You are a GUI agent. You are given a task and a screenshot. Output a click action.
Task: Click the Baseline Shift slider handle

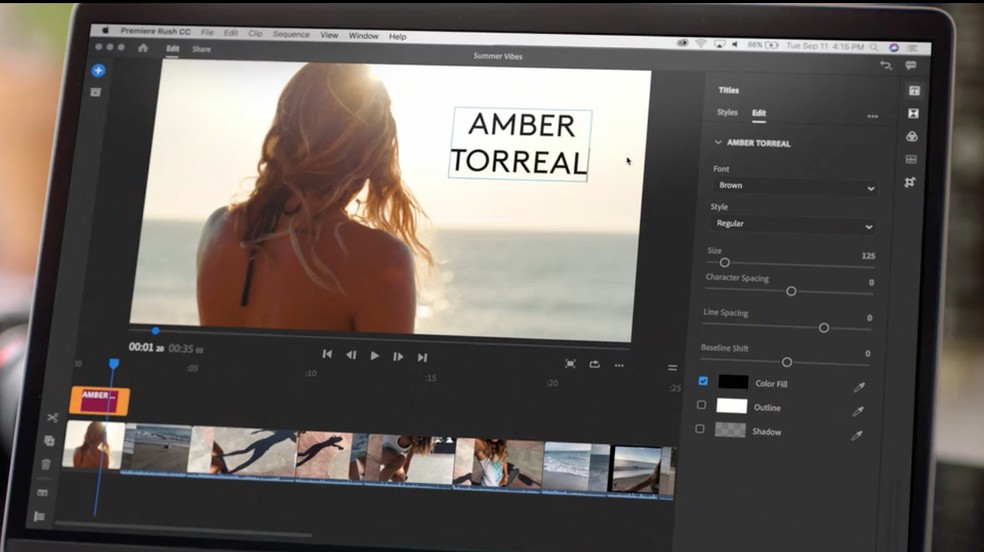786,362
